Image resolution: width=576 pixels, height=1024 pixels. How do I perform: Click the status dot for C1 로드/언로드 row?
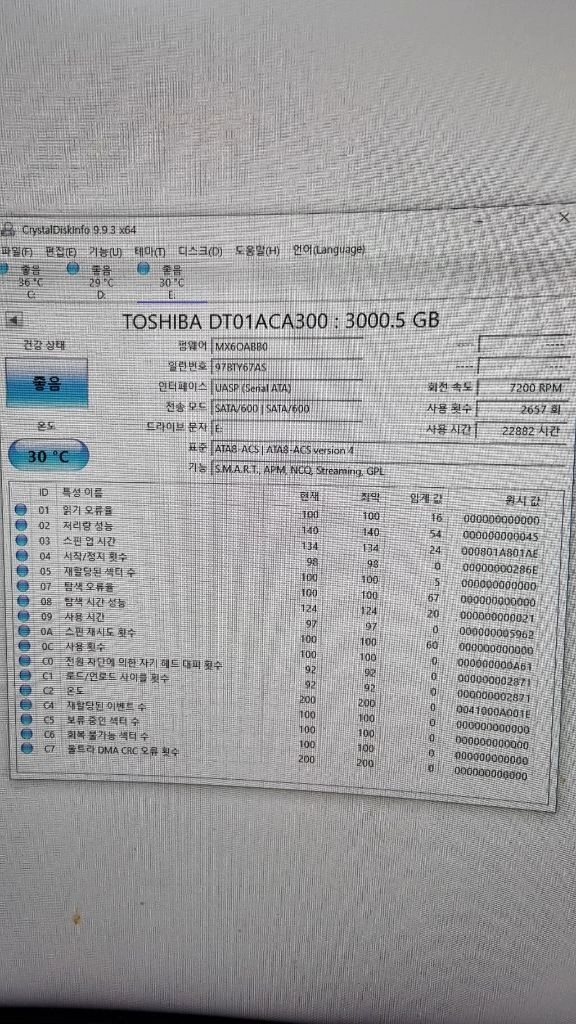[x=25, y=676]
